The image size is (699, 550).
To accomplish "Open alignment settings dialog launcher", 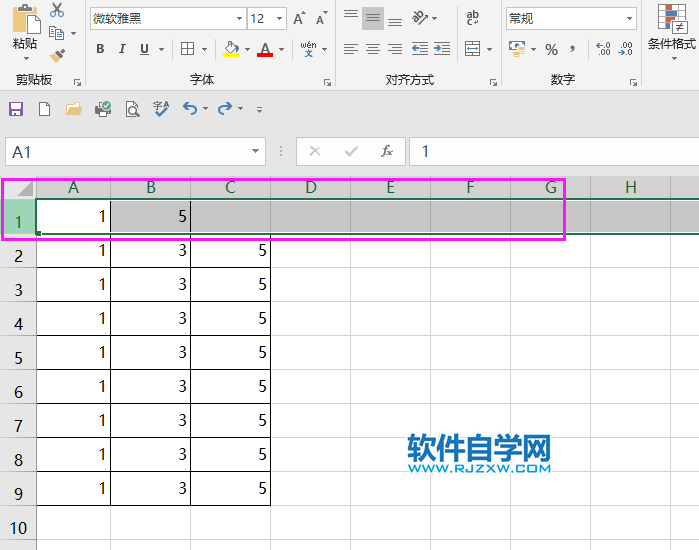I will 493,82.
